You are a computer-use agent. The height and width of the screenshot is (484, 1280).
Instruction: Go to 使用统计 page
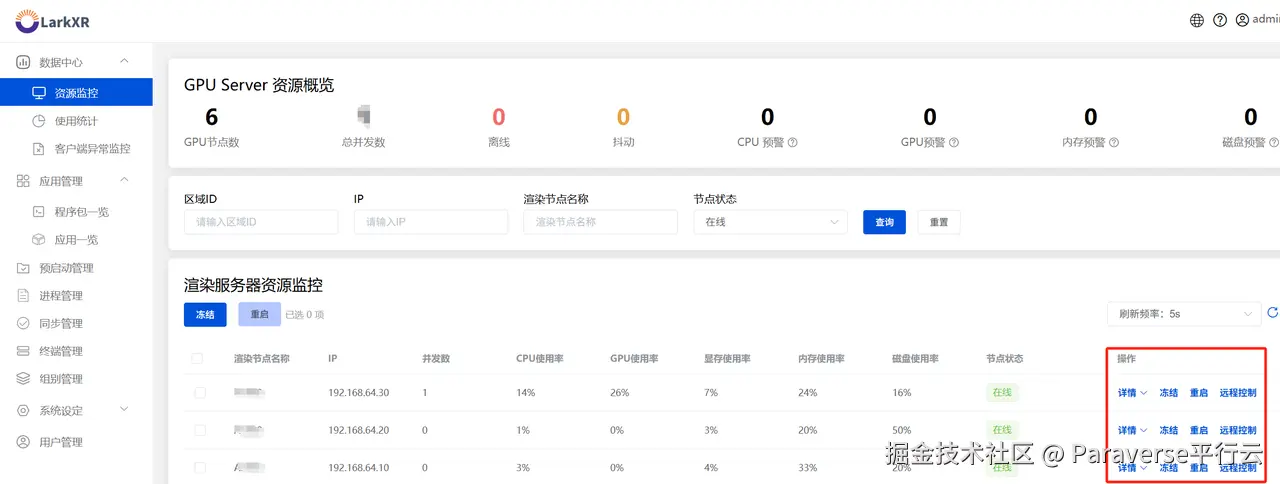(76, 121)
